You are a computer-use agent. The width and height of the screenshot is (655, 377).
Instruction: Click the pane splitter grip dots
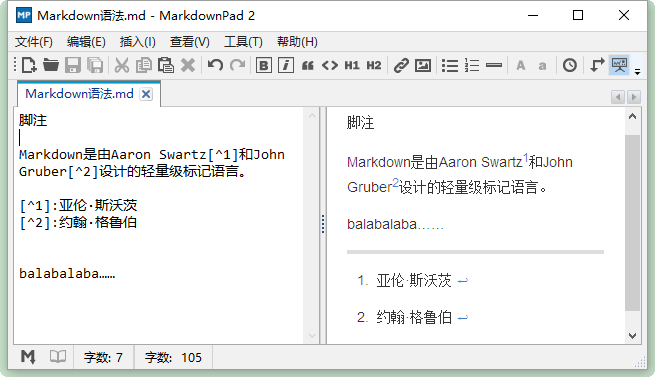(x=323, y=224)
